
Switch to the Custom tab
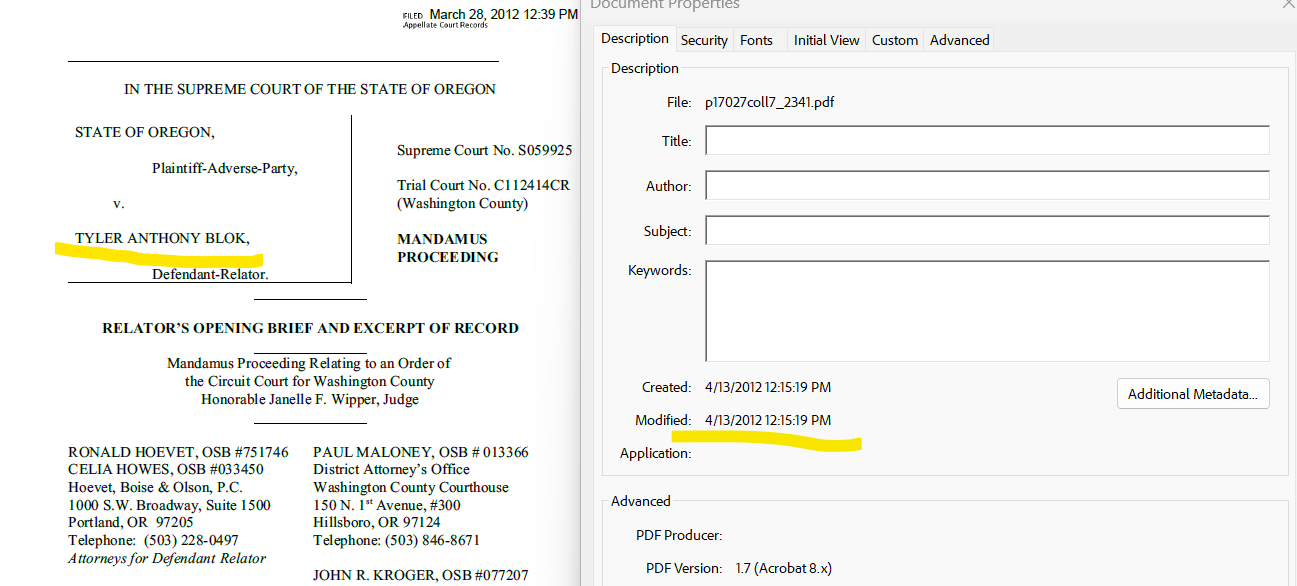(894, 39)
